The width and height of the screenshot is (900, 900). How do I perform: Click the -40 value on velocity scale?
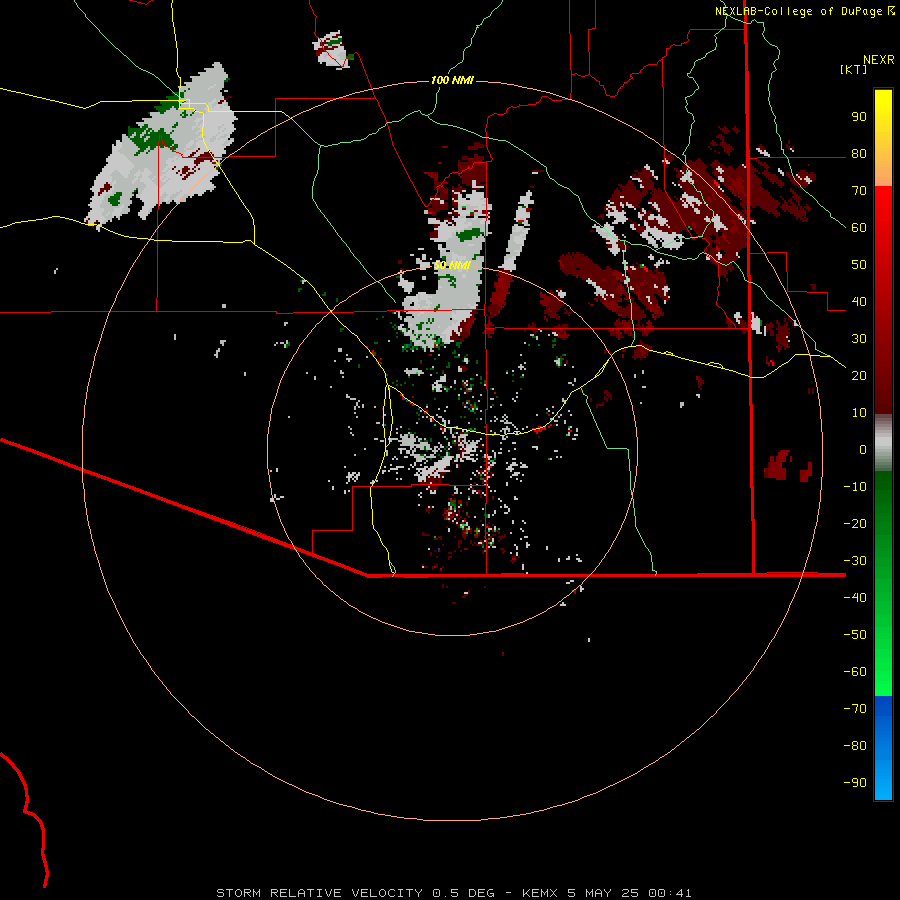pos(855,598)
